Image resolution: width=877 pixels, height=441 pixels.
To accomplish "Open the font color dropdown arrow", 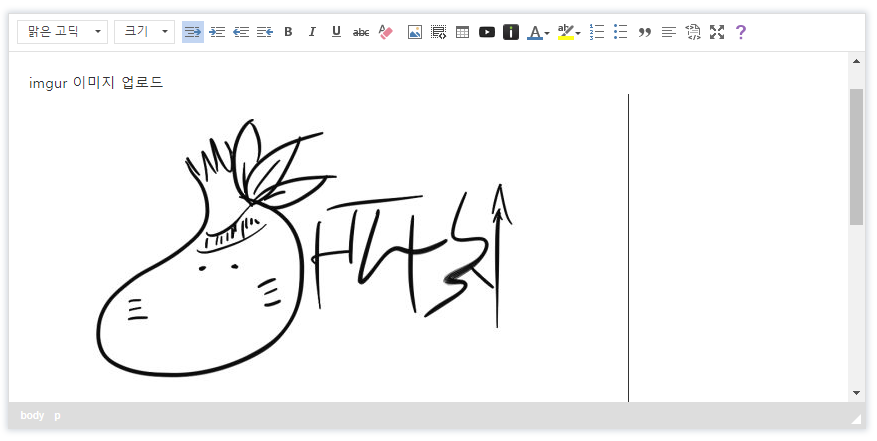I will [547, 33].
